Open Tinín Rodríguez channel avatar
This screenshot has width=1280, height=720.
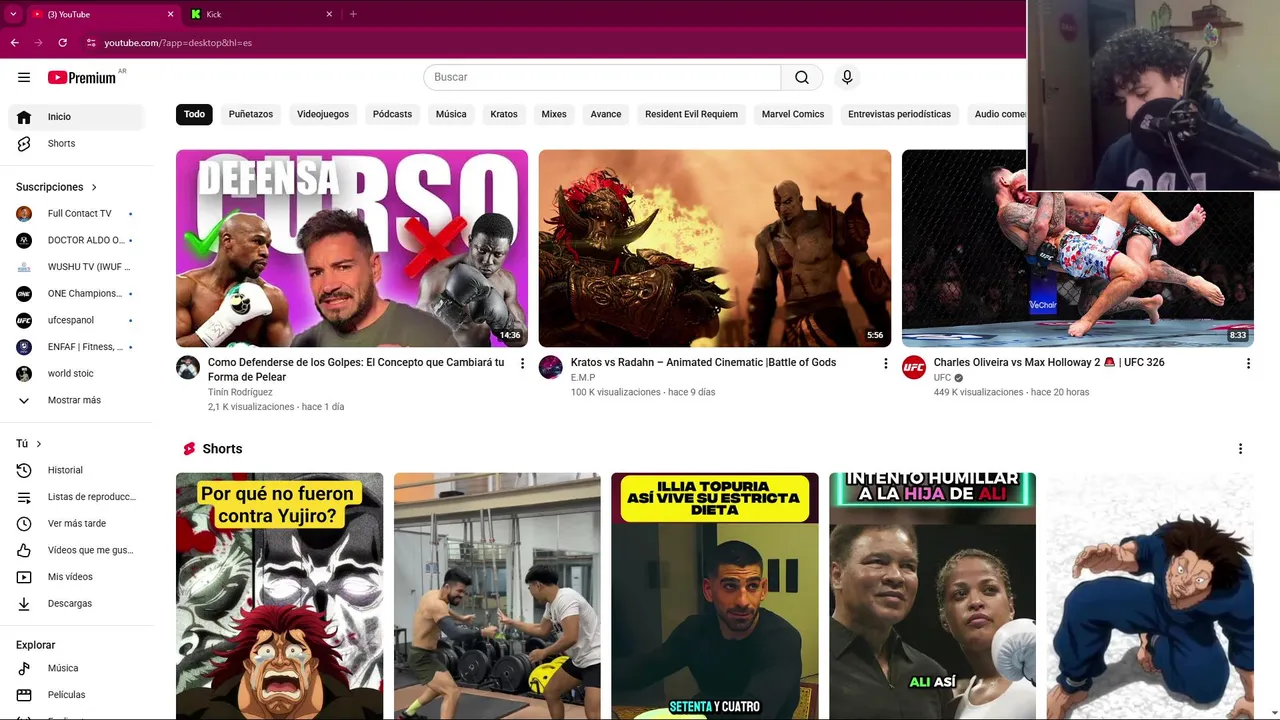pyautogui.click(x=188, y=367)
